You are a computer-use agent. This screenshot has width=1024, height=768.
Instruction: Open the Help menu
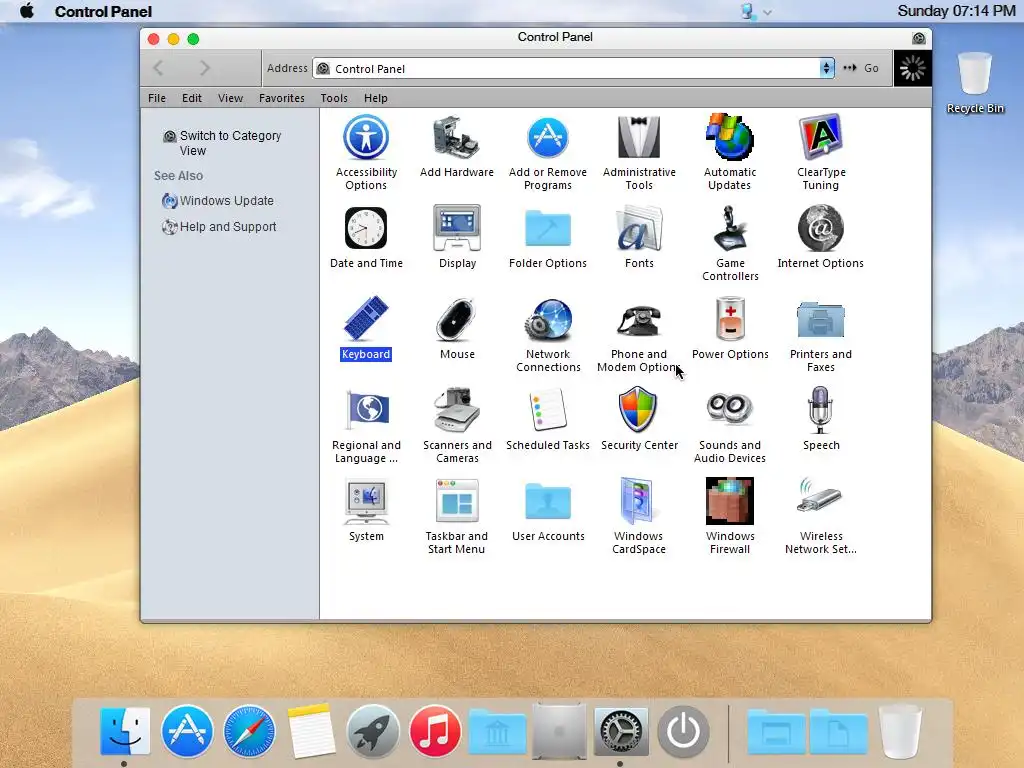[376, 98]
